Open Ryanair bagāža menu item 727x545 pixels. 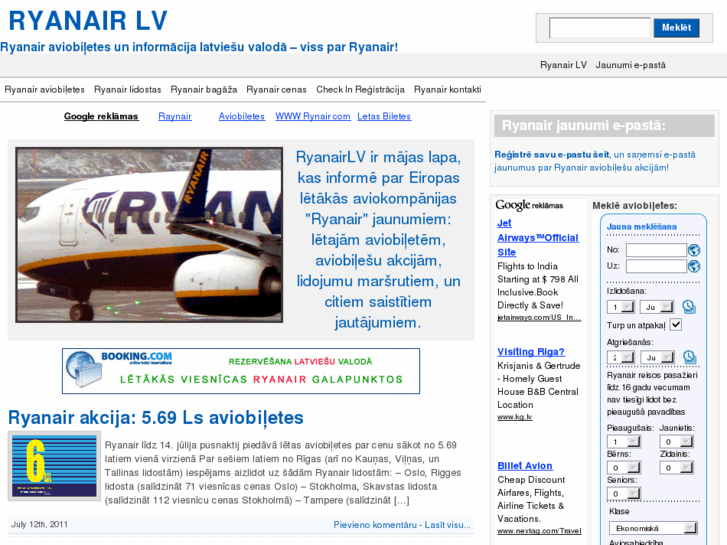204,90
